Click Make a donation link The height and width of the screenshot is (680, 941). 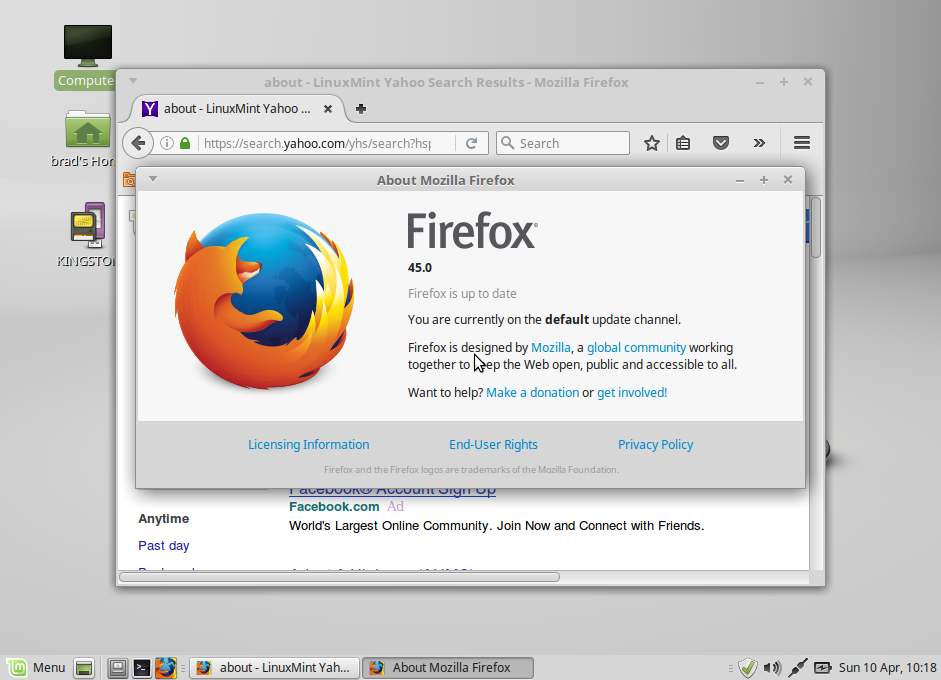pos(532,393)
